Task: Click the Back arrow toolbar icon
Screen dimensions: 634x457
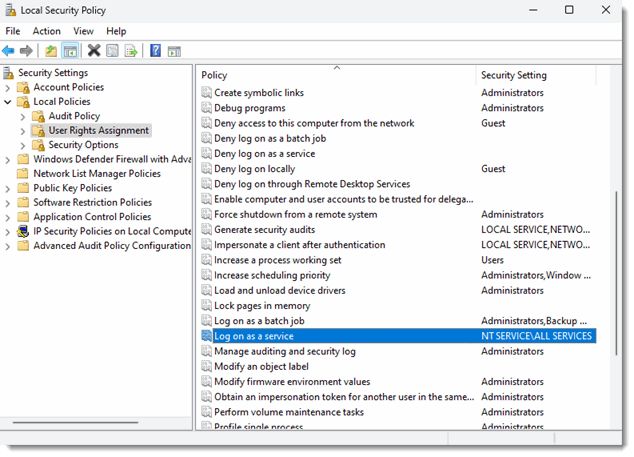Action: coord(8,51)
